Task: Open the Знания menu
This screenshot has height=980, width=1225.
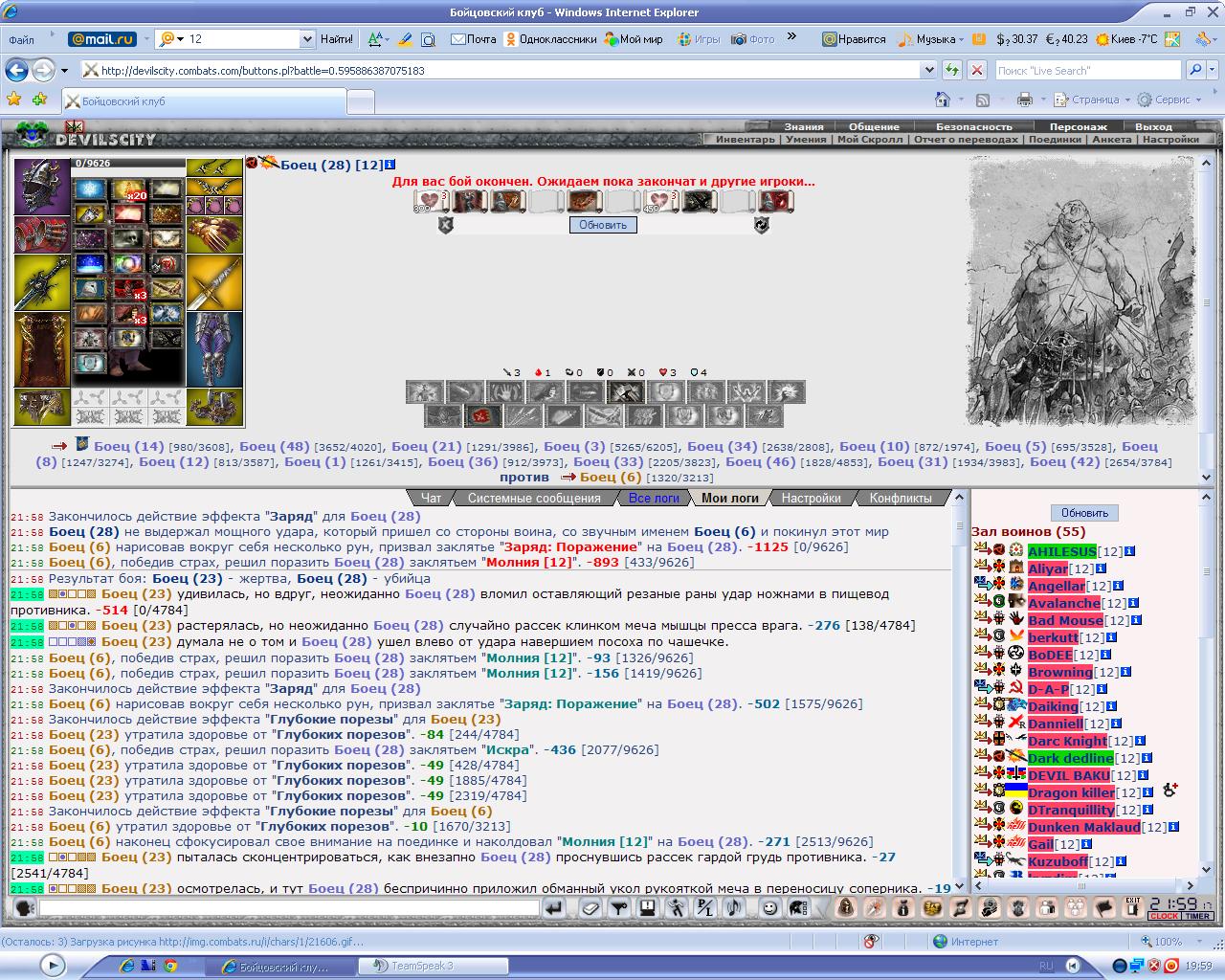Action: (x=804, y=126)
